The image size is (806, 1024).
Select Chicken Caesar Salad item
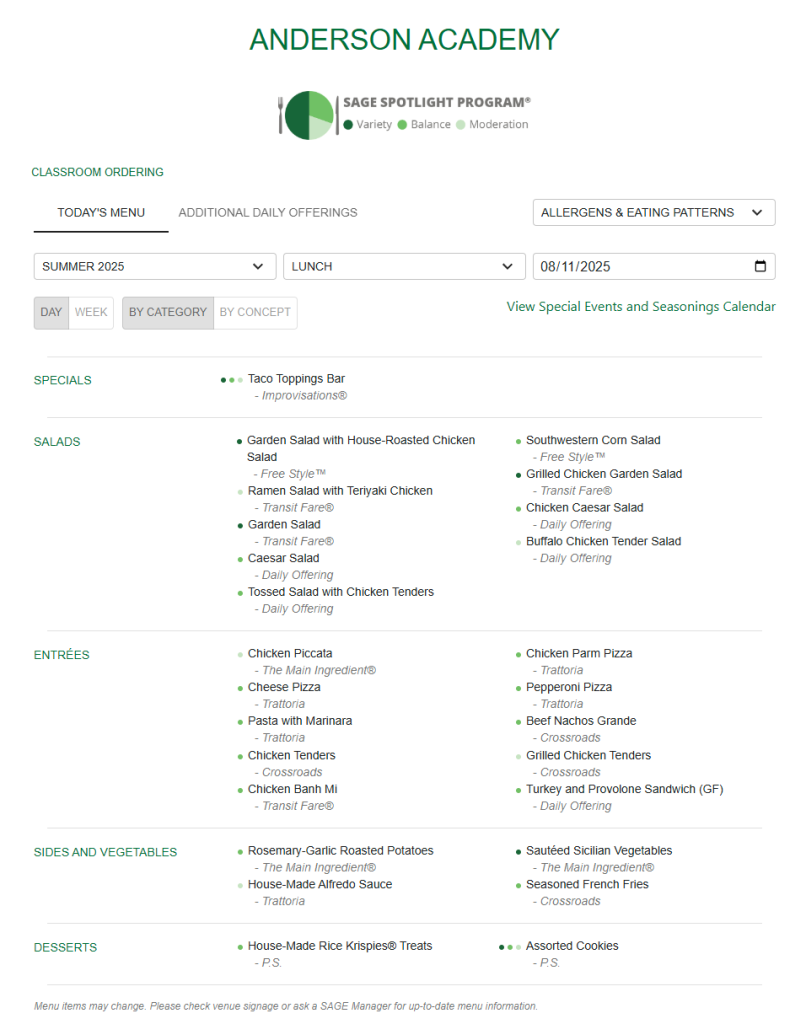(x=585, y=507)
